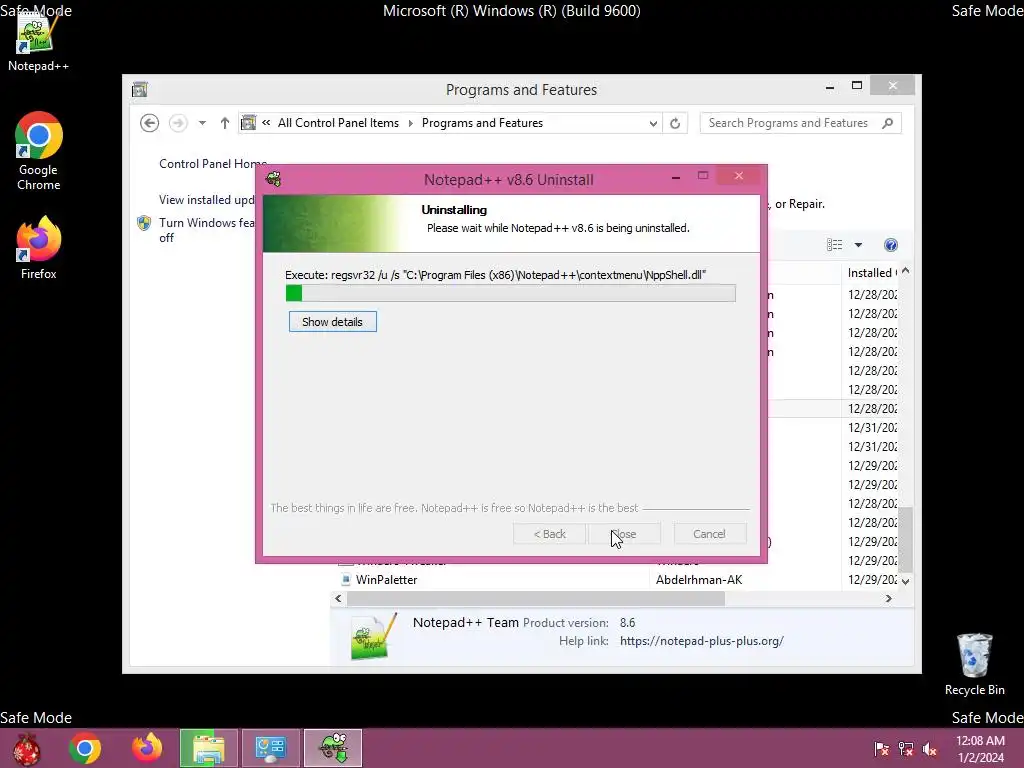
Task: Click the Back button in the uninstaller
Action: coord(549,534)
